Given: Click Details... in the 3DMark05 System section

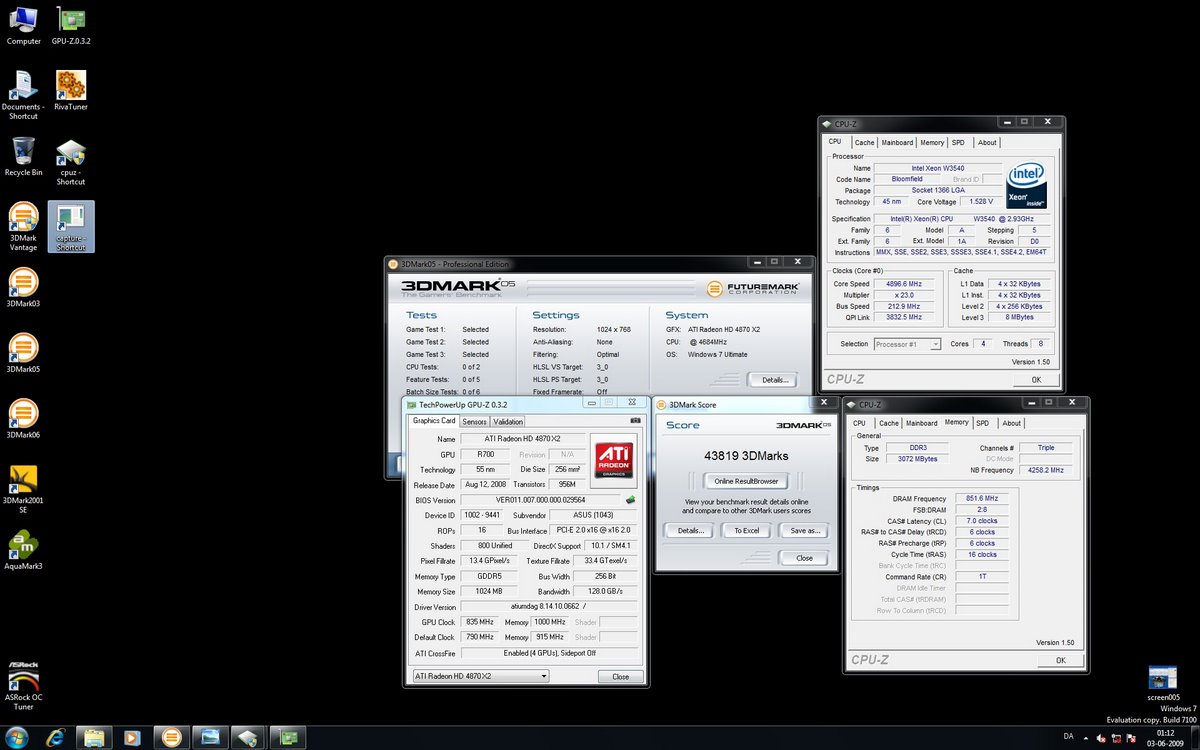Looking at the screenshot, I should [773, 380].
